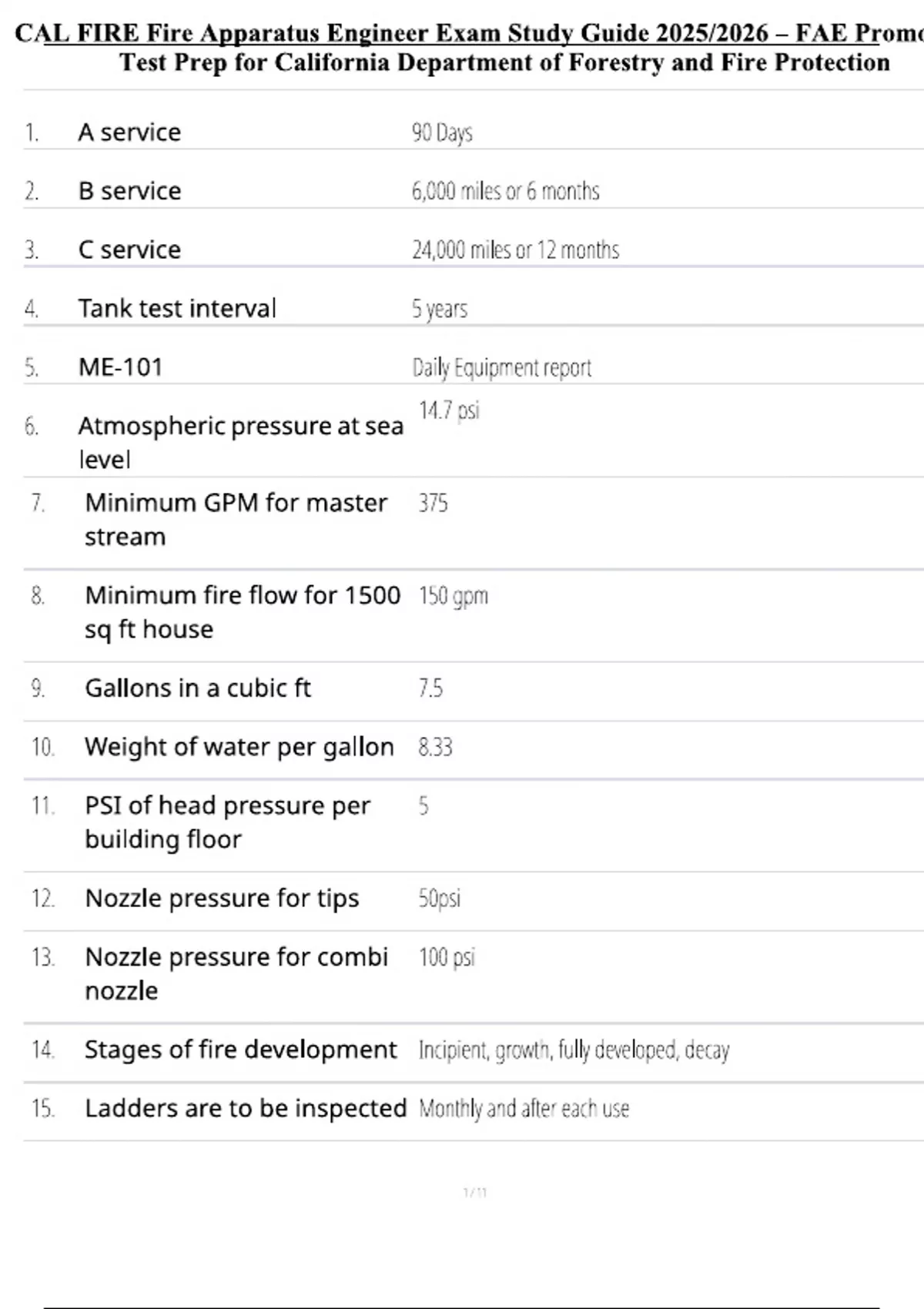Select the "Gallons in a cubic ft" term

(198, 688)
